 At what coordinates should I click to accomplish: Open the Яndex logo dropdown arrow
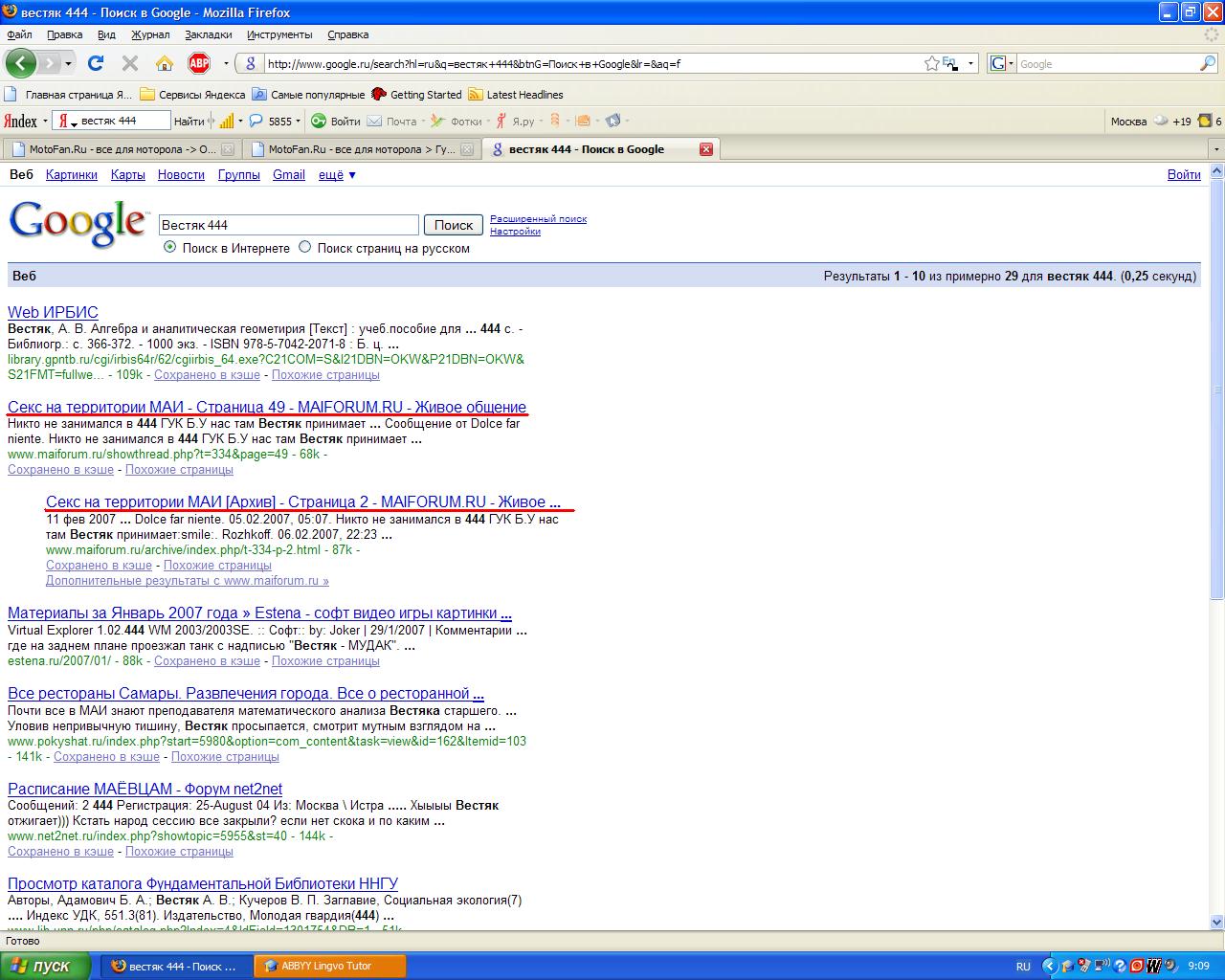[x=44, y=122]
